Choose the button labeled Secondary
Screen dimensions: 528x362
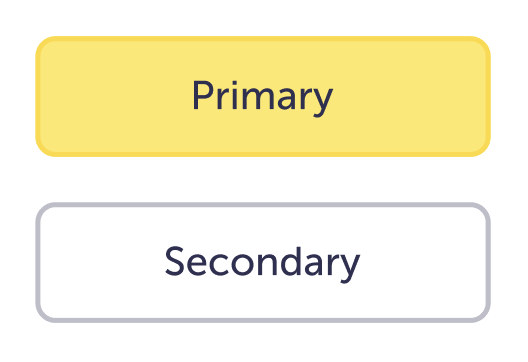(263, 262)
